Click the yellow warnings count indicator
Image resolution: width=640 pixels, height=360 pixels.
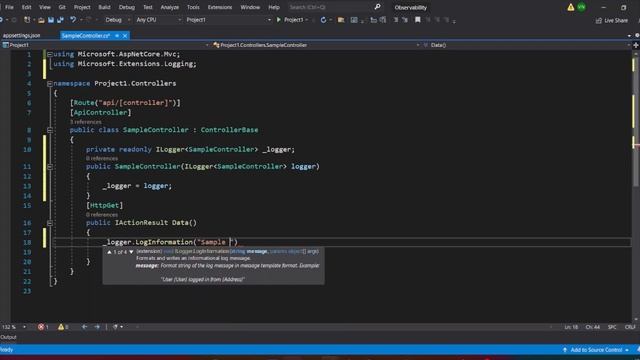point(63,327)
